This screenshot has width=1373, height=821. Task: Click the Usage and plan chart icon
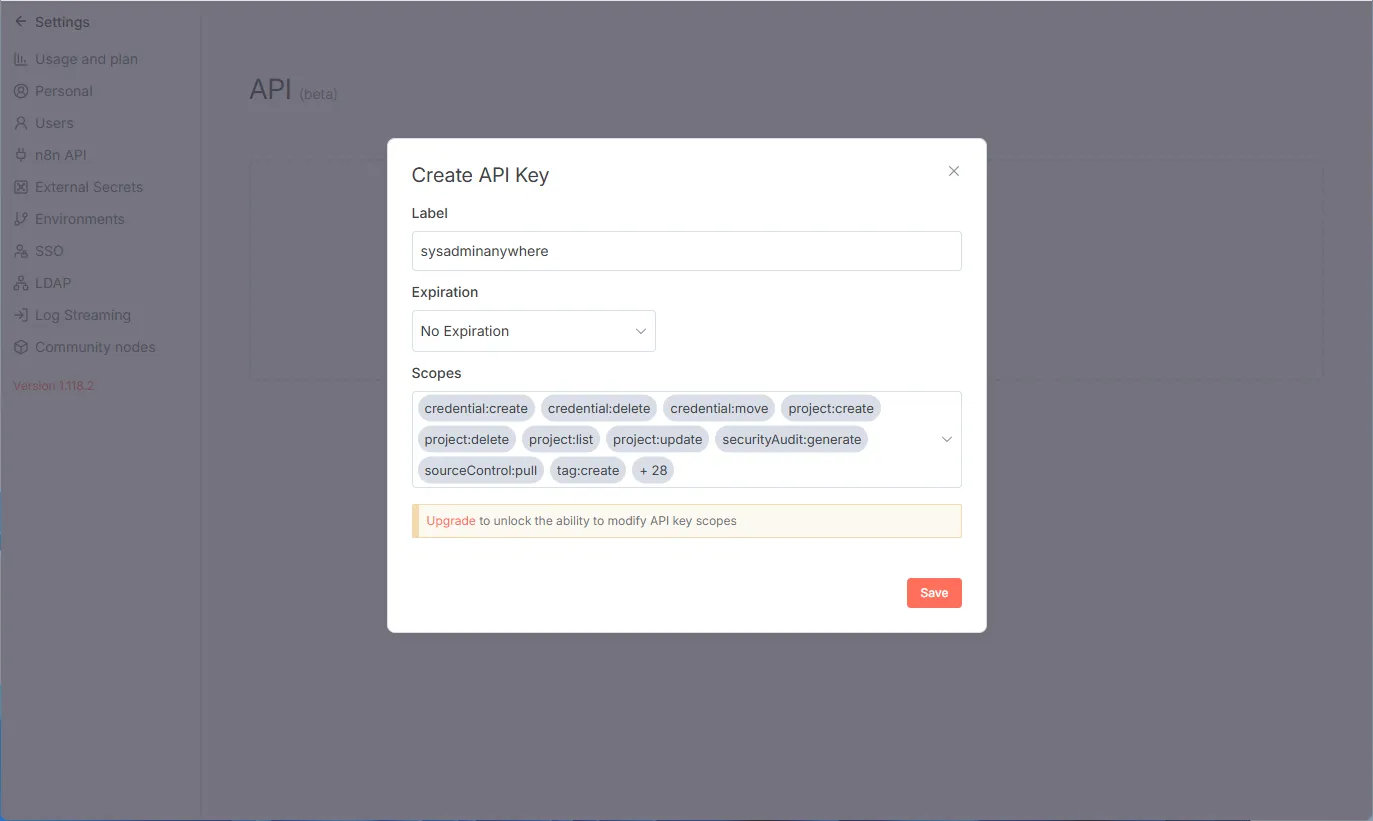click(20, 59)
